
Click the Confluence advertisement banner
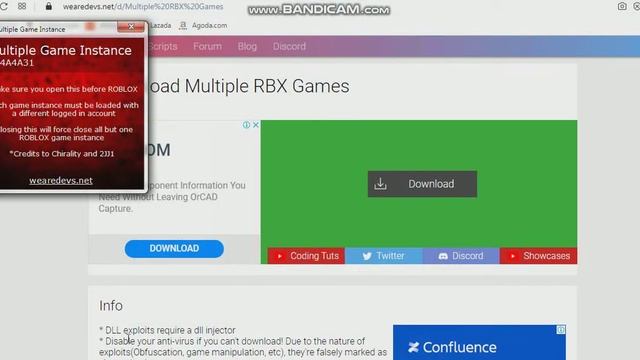479,342
